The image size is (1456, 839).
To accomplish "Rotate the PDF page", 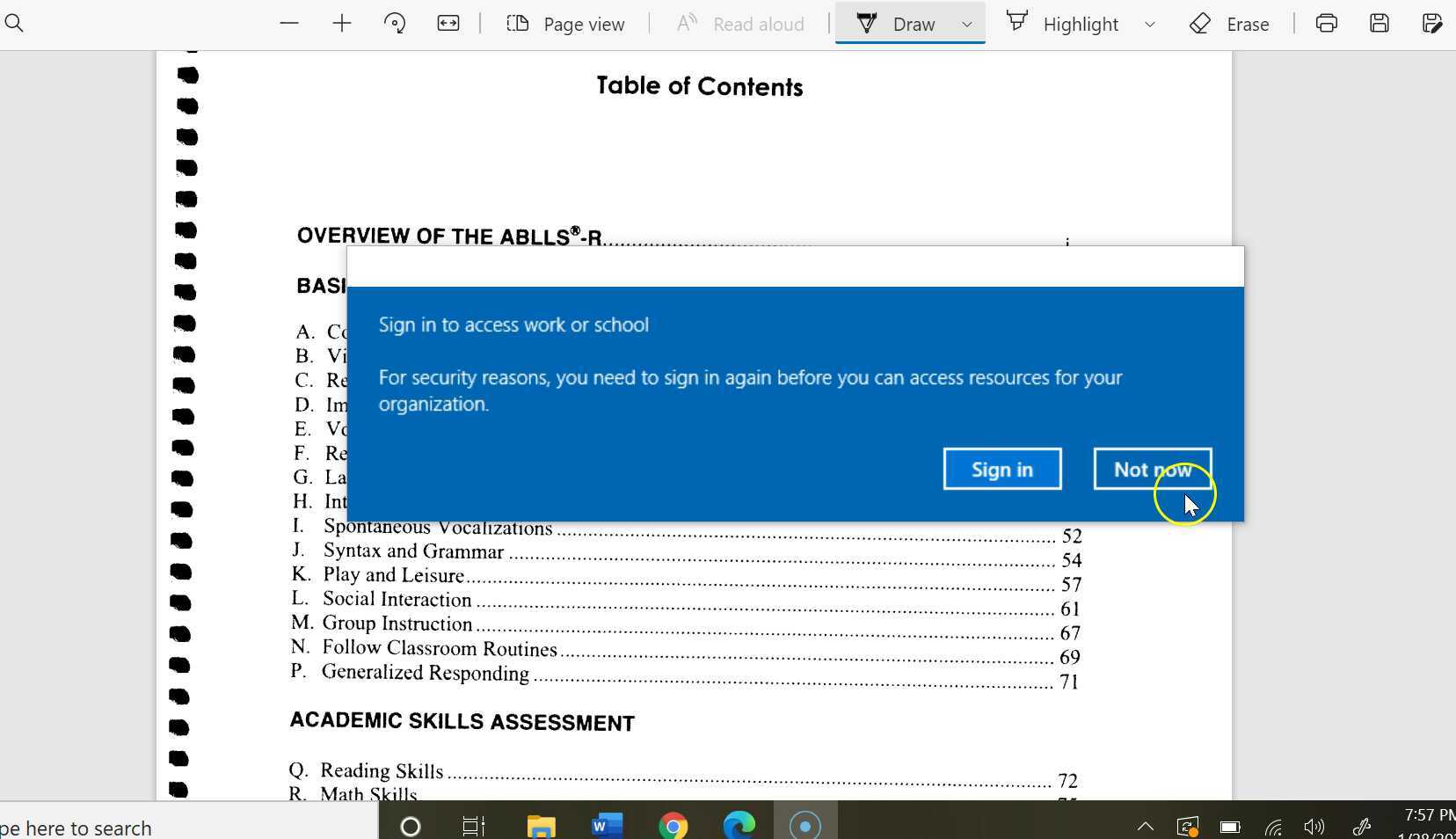I will click(395, 24).
